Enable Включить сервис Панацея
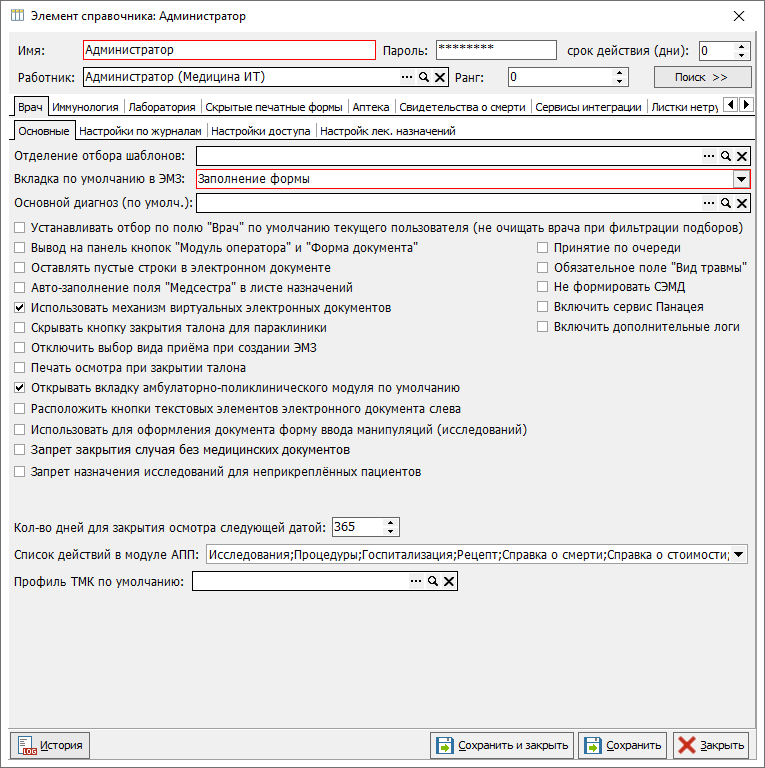Image resolution: width=765 pixels, height=768 pixels. (542, 307)
